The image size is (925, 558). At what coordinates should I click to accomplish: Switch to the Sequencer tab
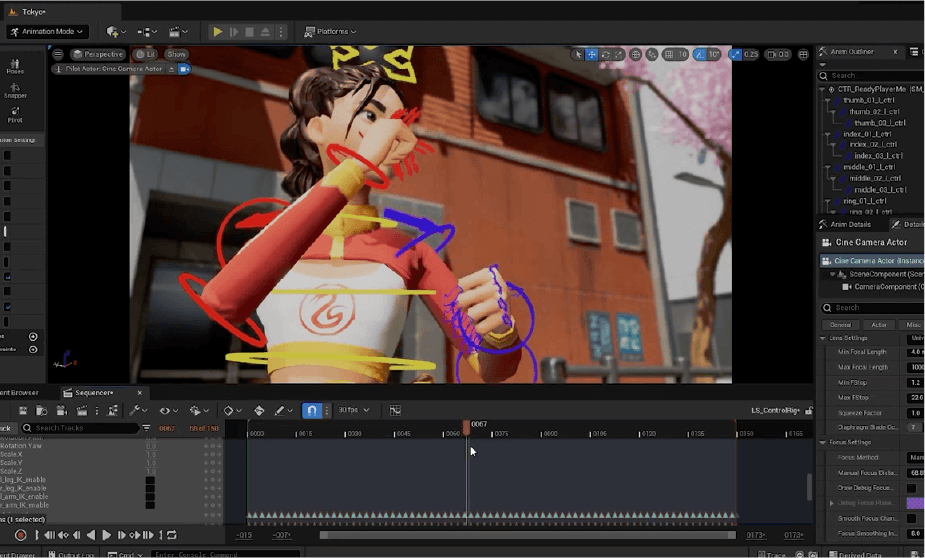(93, 393)
